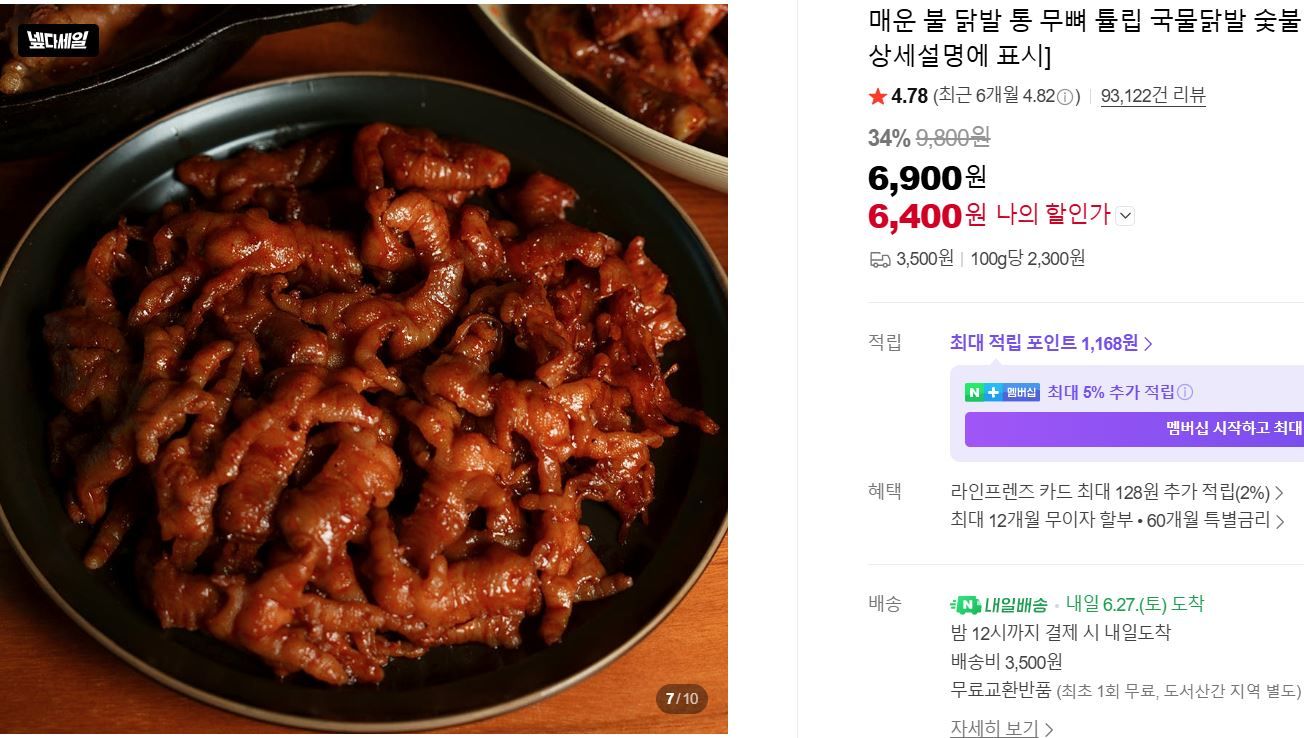Click the 7/10 image counter badge
This screenshot has height=738, width=1304.
682,698
